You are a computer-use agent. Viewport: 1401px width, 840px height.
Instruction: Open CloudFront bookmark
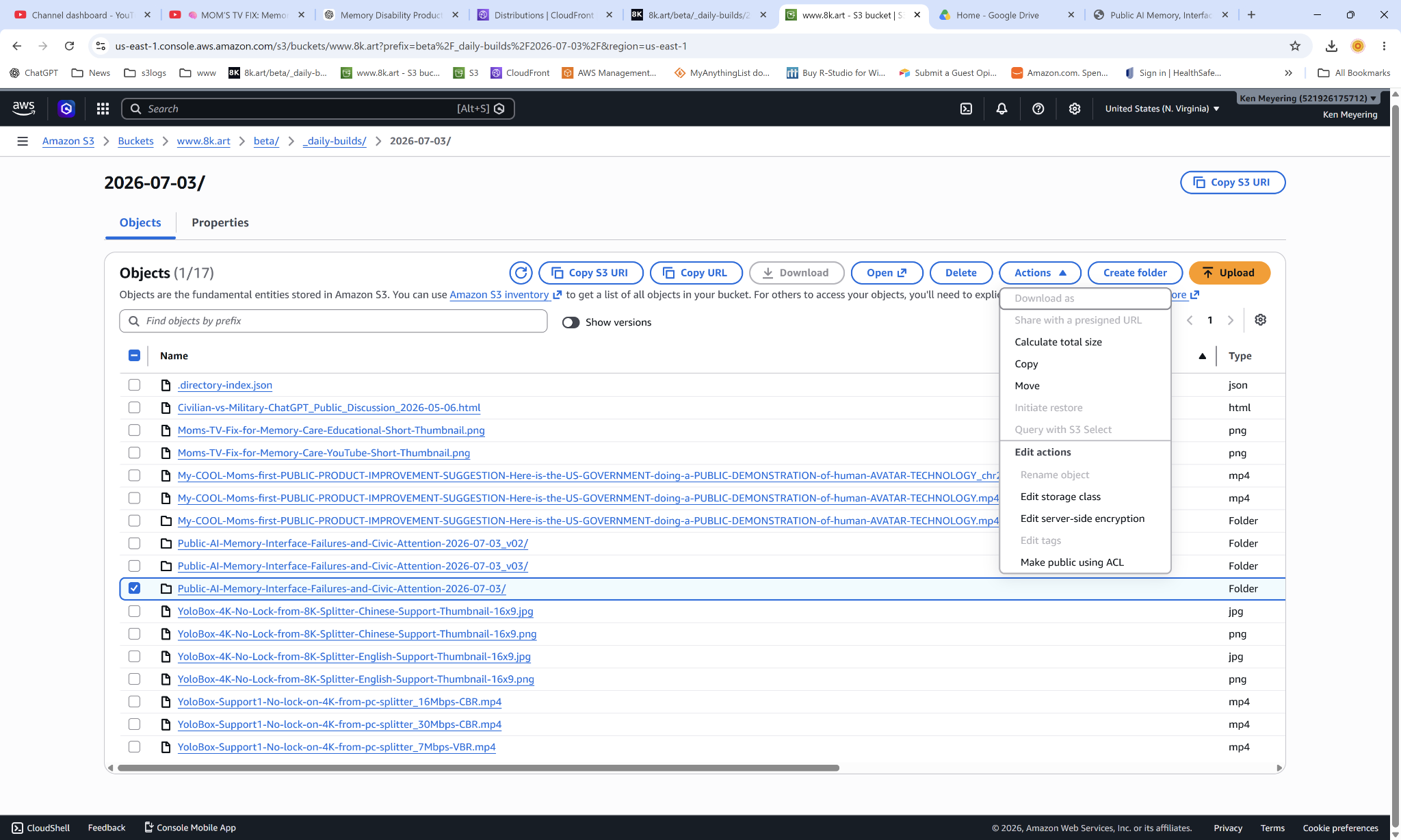(x=520, y=73)
